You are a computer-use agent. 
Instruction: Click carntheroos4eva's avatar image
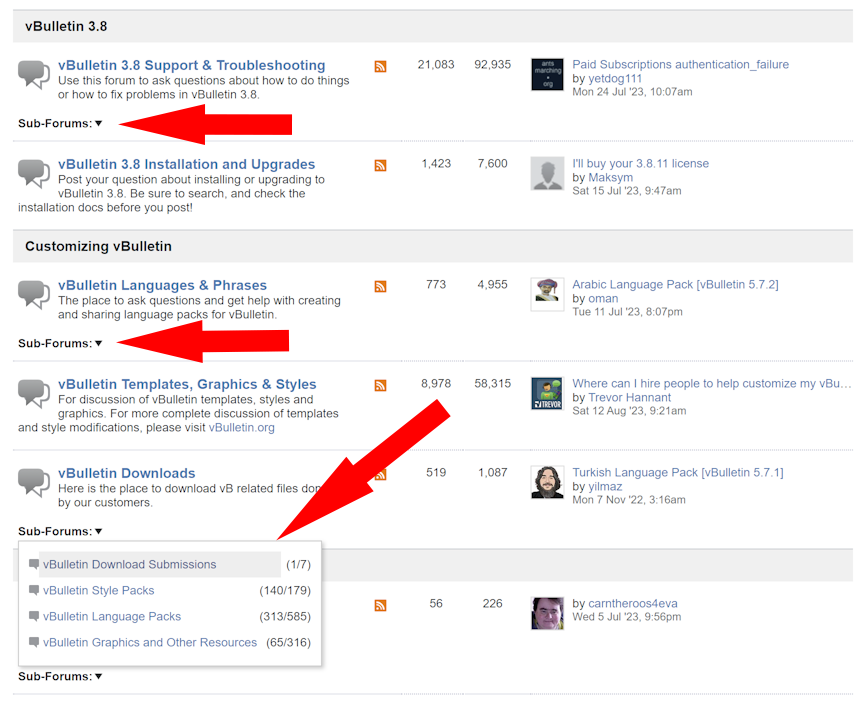[x=547, y=613]
